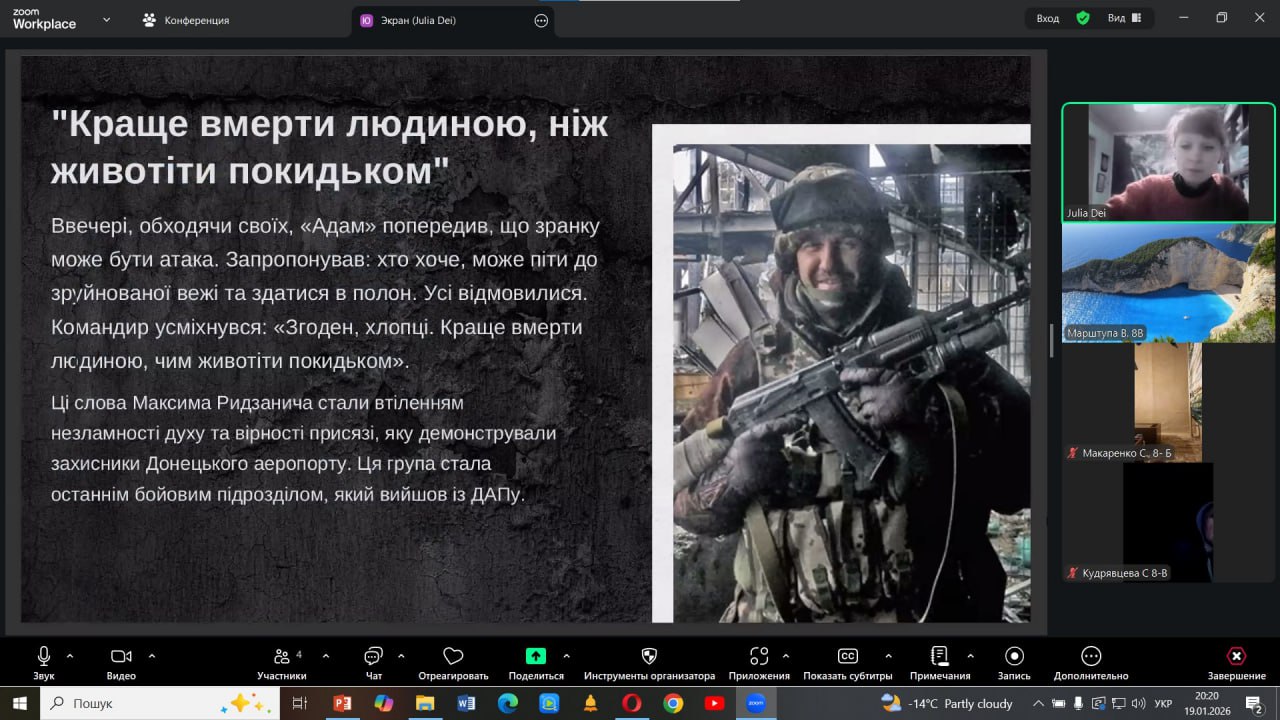Click the green Share screen button

(536, 657)
